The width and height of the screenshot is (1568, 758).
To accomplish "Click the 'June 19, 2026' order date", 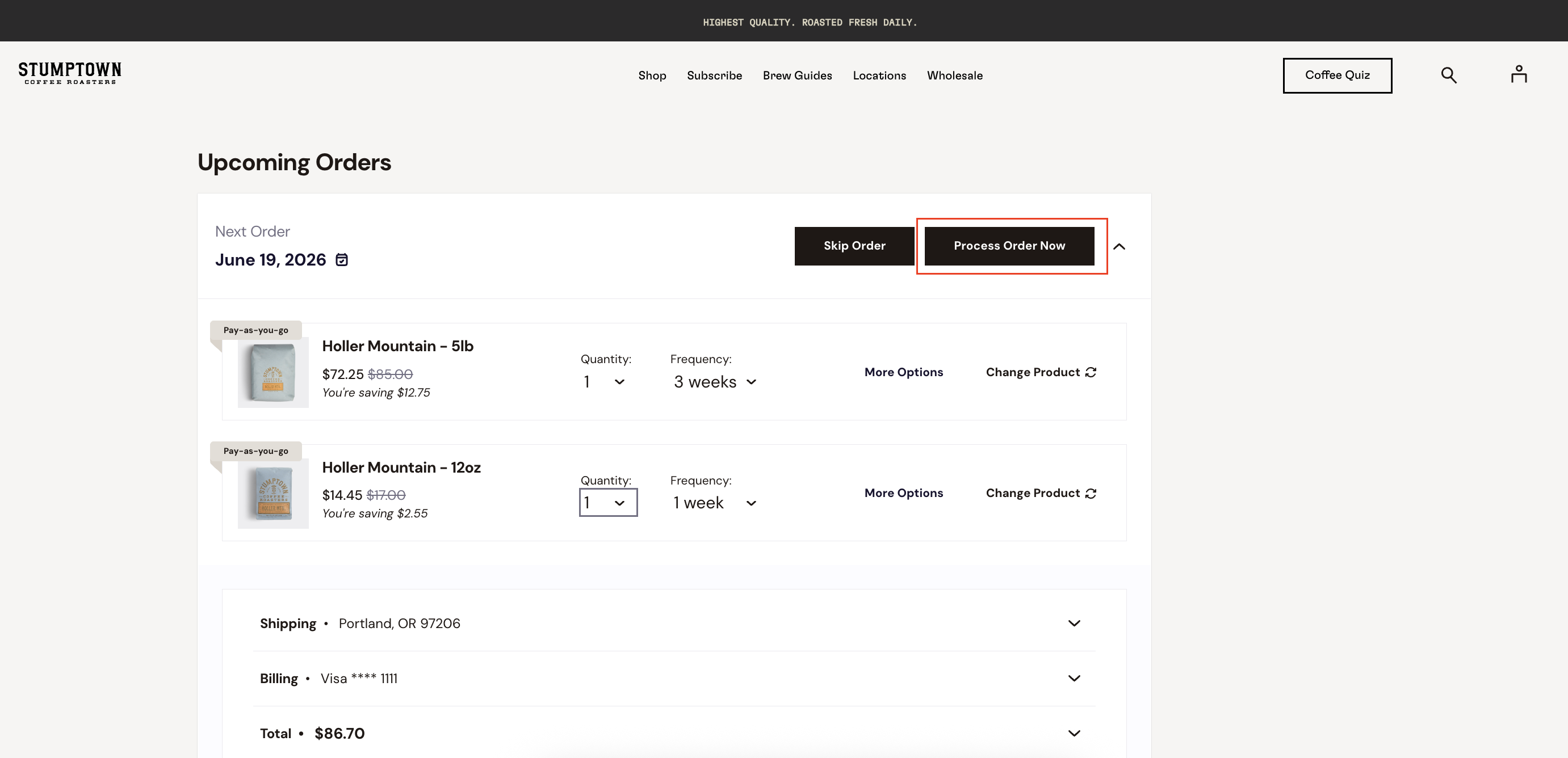I will 270,260.
